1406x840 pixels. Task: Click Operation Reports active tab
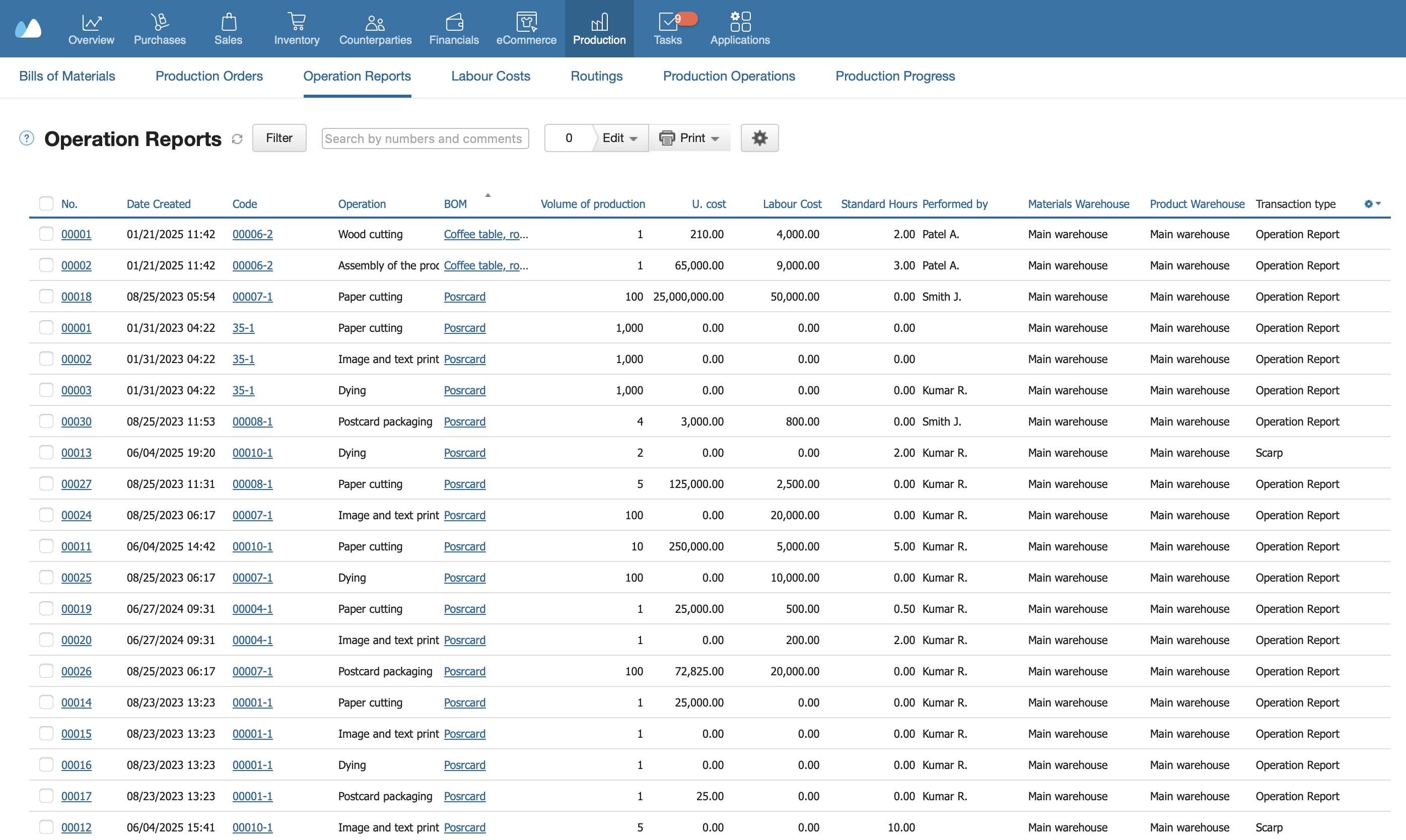pos(357,77)
